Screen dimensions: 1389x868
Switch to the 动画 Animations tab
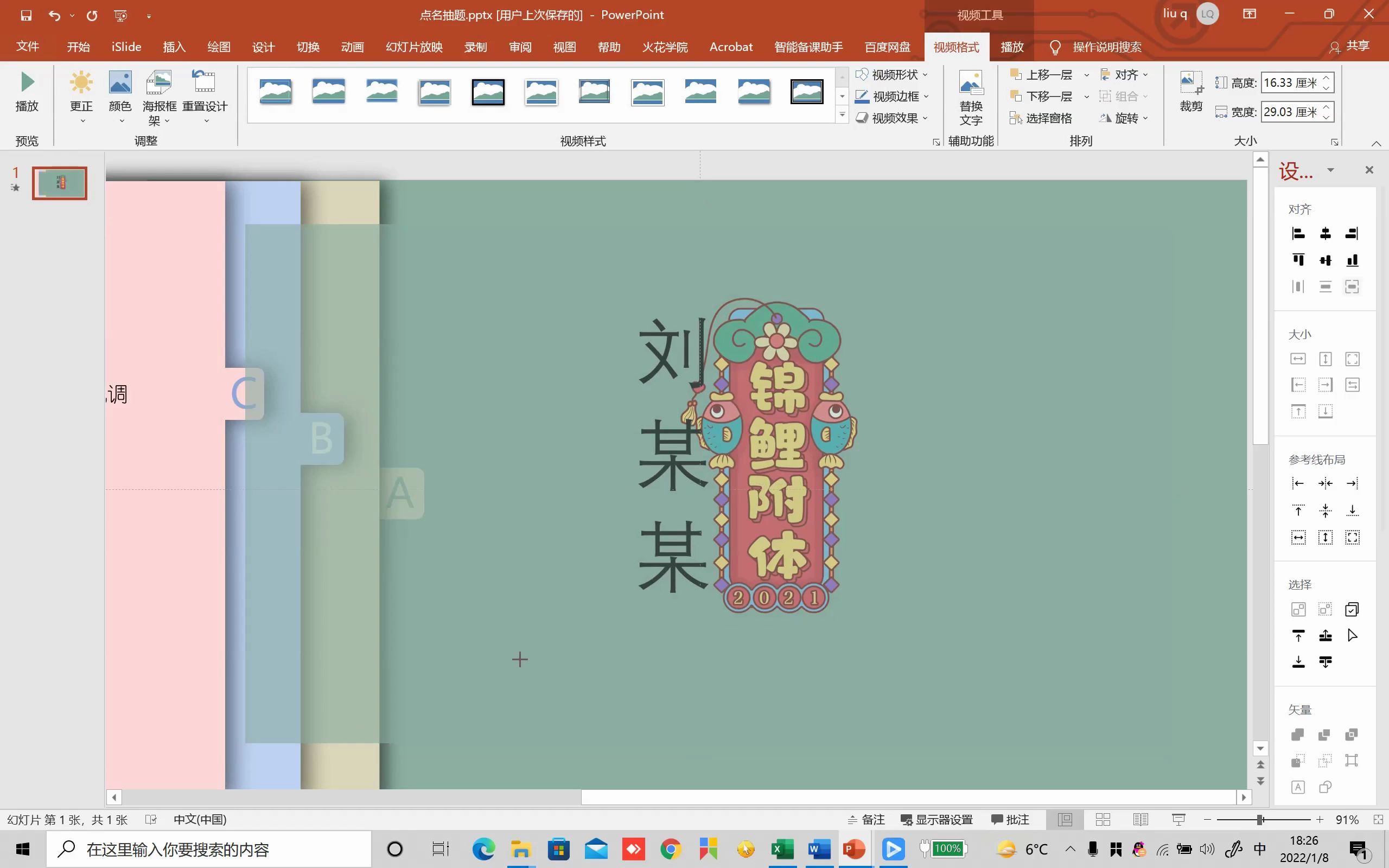352,47
